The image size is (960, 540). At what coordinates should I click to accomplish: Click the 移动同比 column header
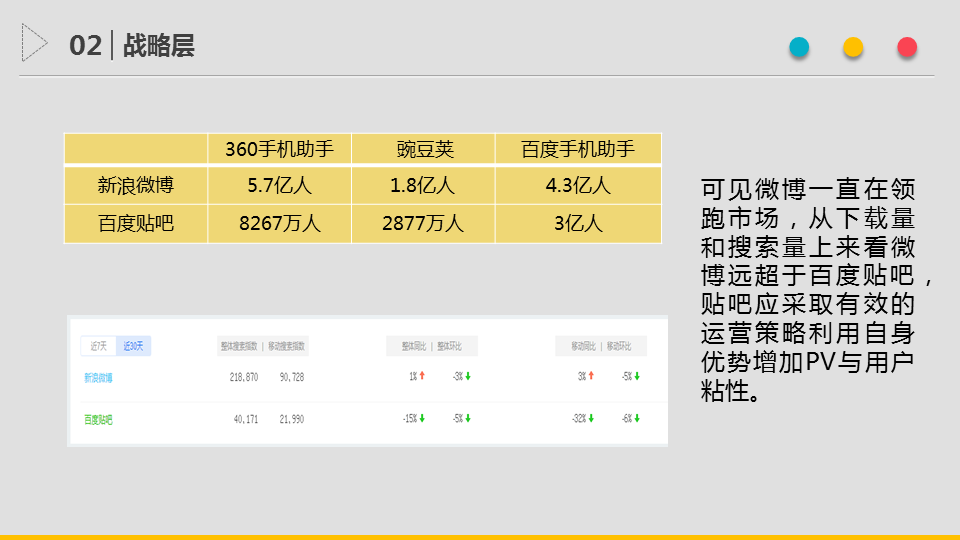(x=583, y=347)
